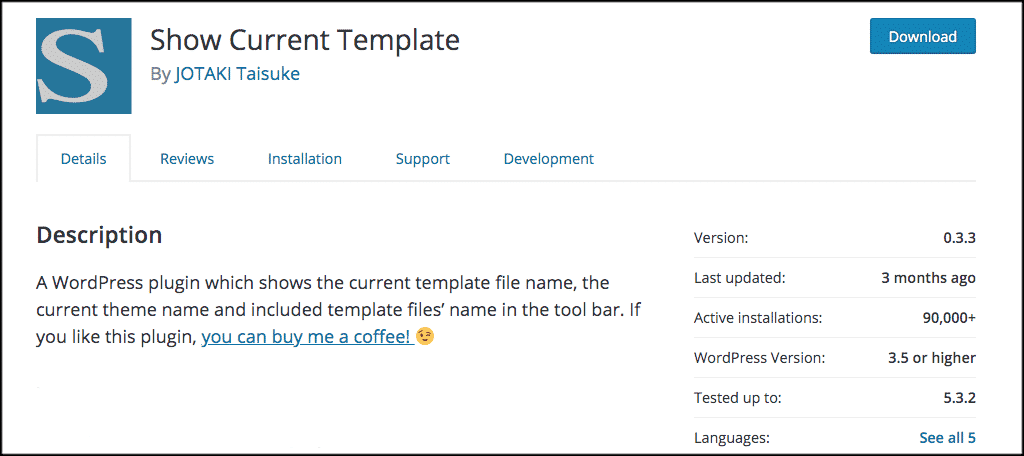The width and height of the screenshot is (1024, 456).
Task: Go to the Support tab
Action: pyautogui.click(x=423, y=159)
